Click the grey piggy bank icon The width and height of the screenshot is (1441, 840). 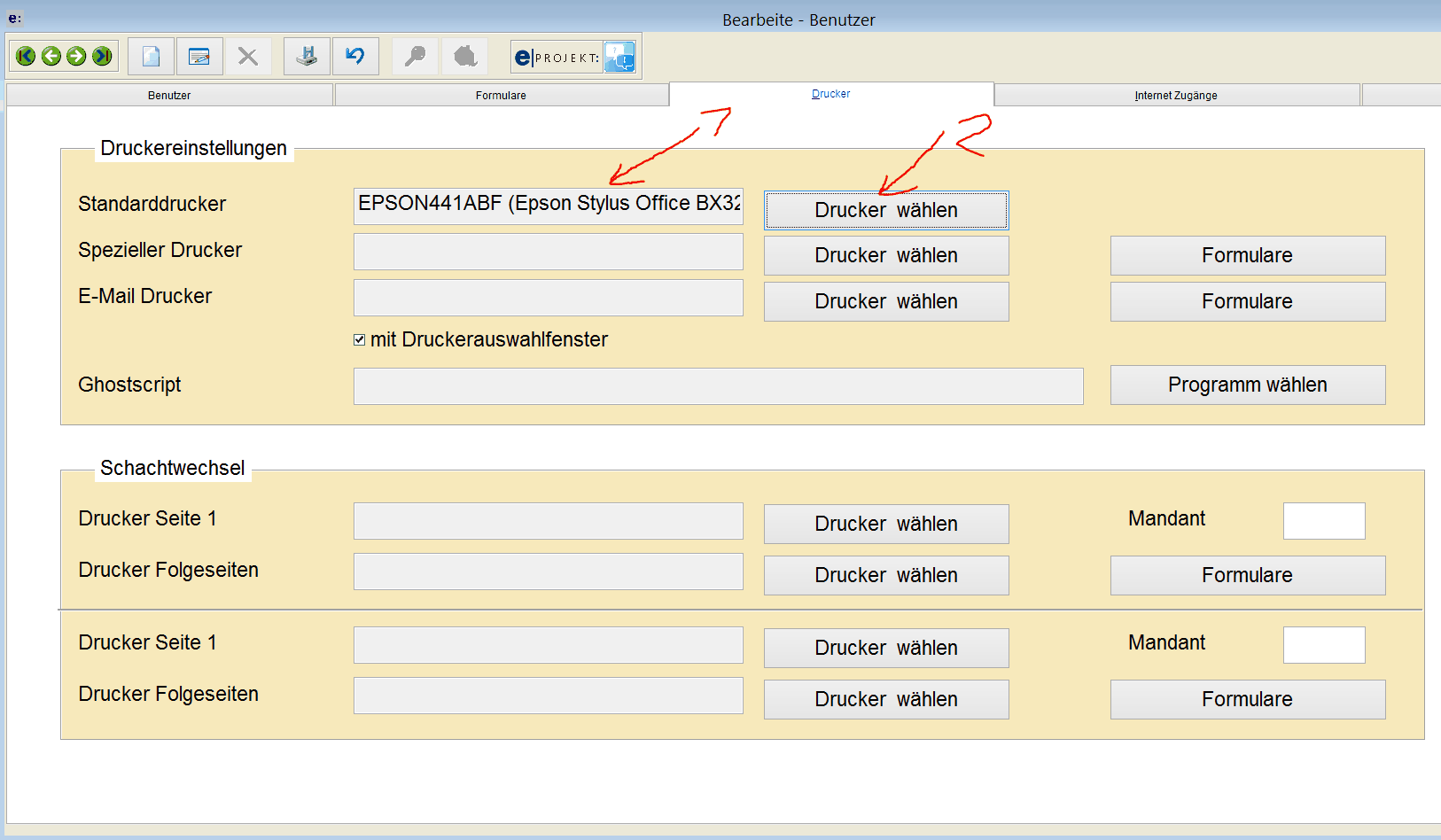pos(464,57)
